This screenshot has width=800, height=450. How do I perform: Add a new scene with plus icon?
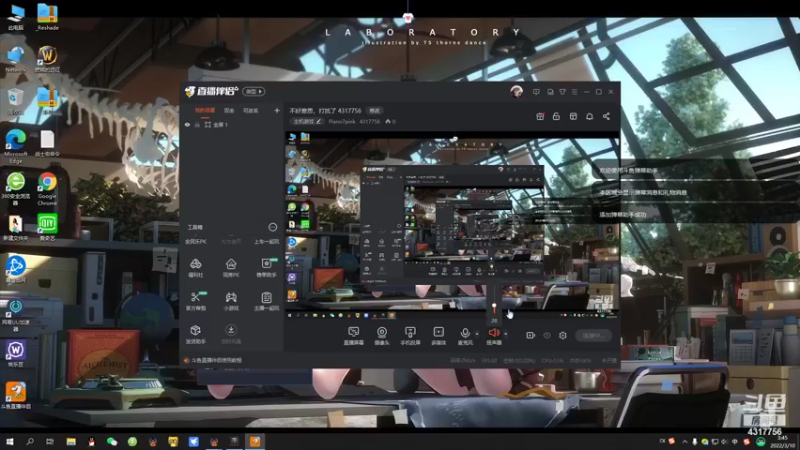pos(277,110)
